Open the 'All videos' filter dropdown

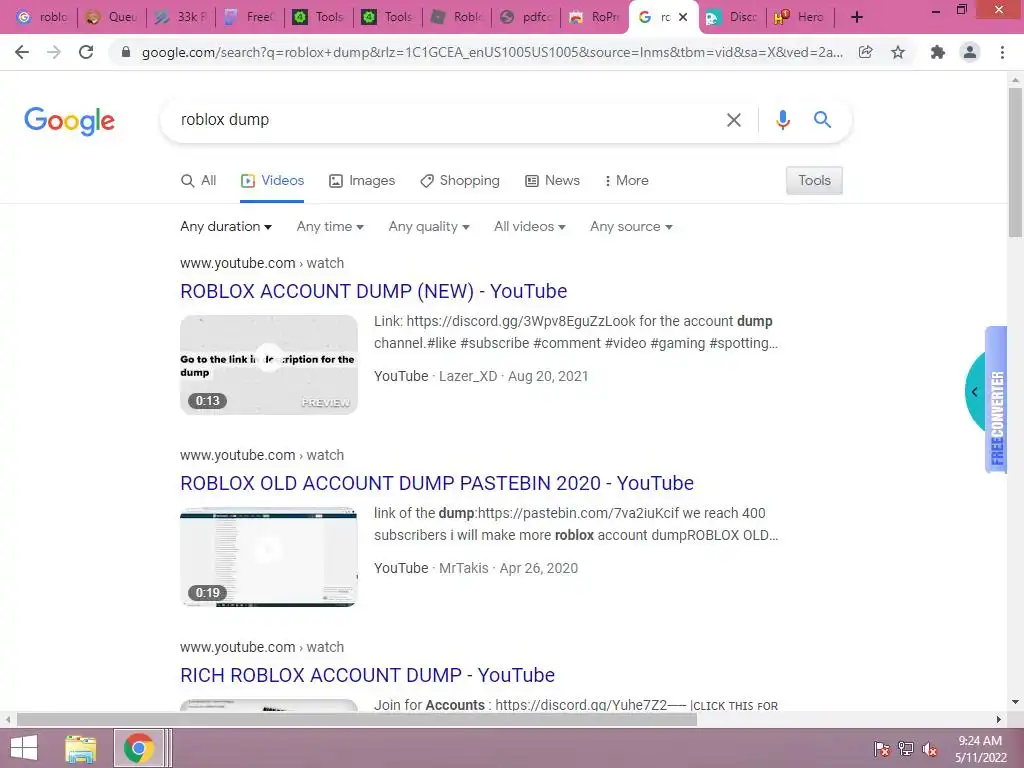[x=530, y=227]
